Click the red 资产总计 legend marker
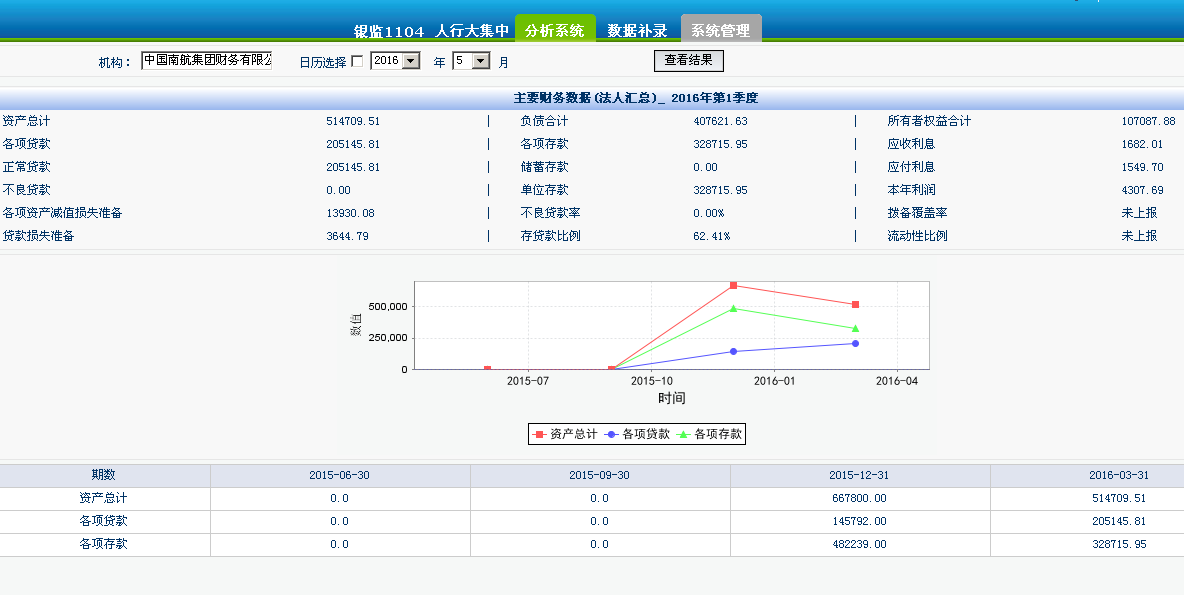This screenshot has width=1184, height=595. coord(540,434)
